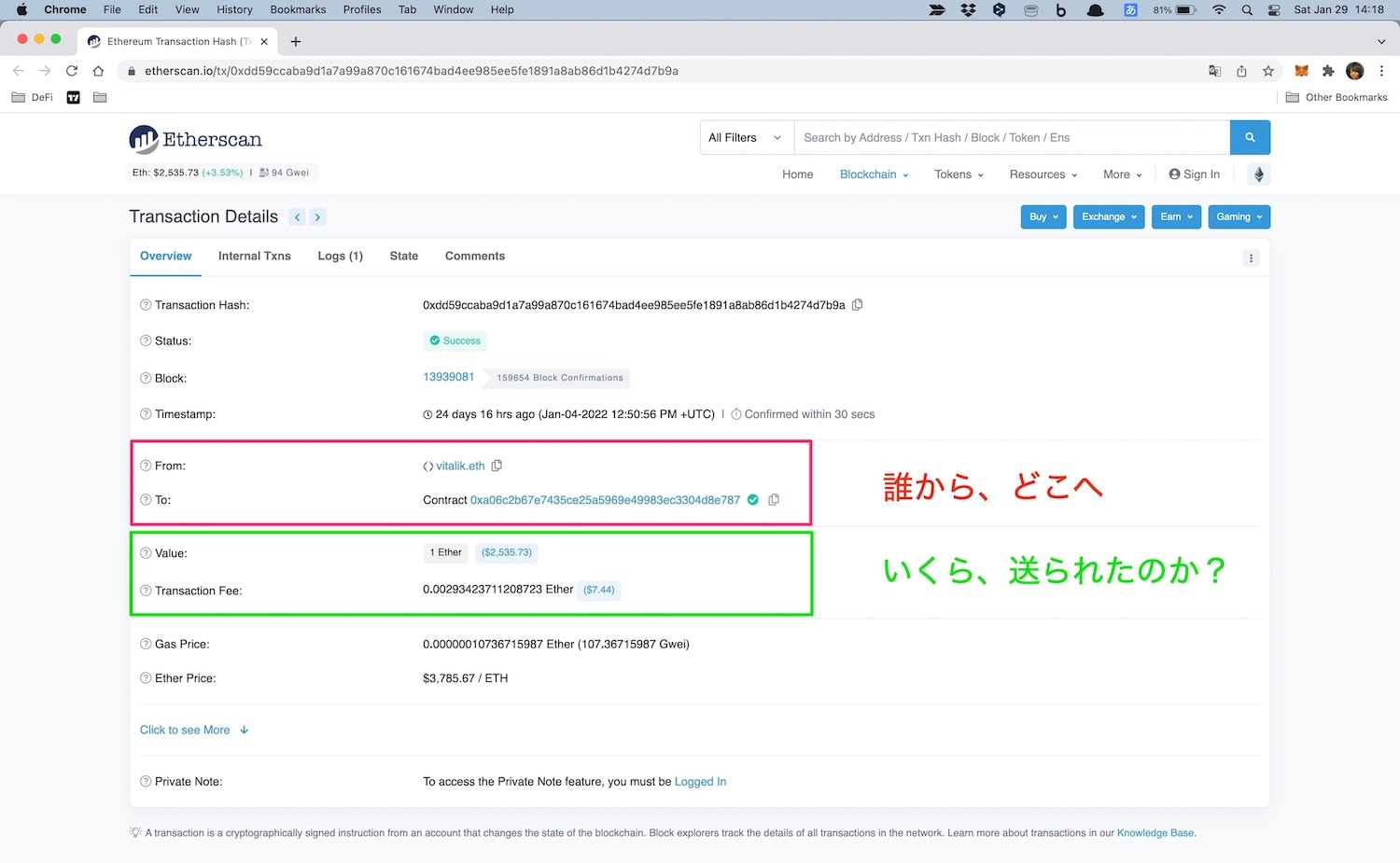Screen dimensions: 1400x863
Task: Click the Ethereum network icon beside Sign In
Action: click(1258, 174)
